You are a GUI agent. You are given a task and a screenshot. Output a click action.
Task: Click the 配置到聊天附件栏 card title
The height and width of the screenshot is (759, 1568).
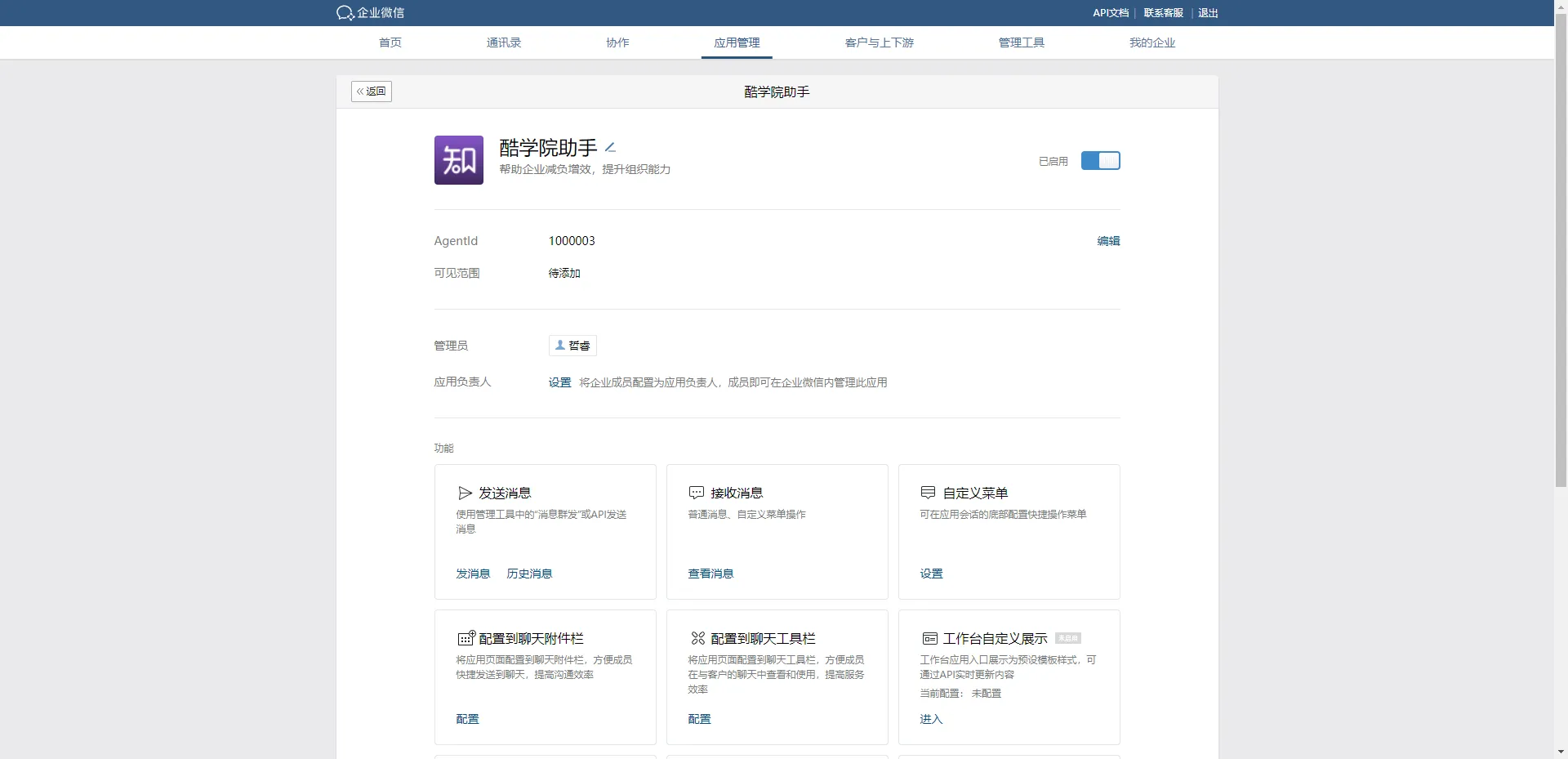tap(531, 638)
